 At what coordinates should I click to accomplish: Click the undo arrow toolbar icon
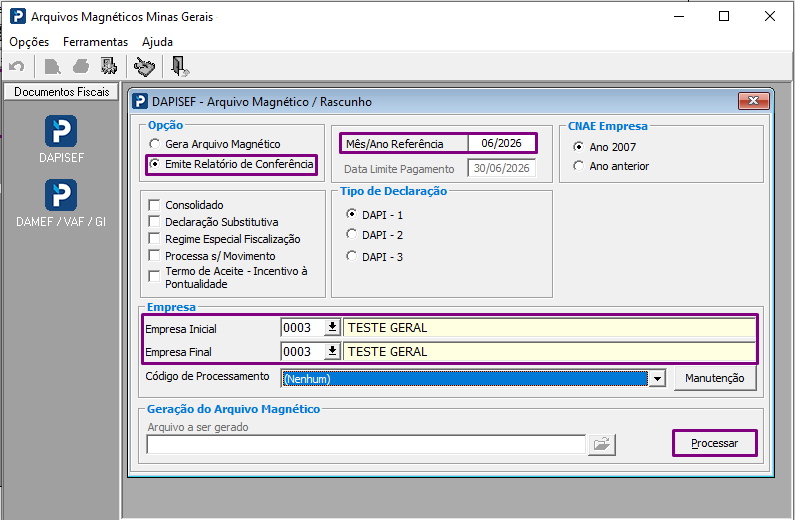coord(17,66)
